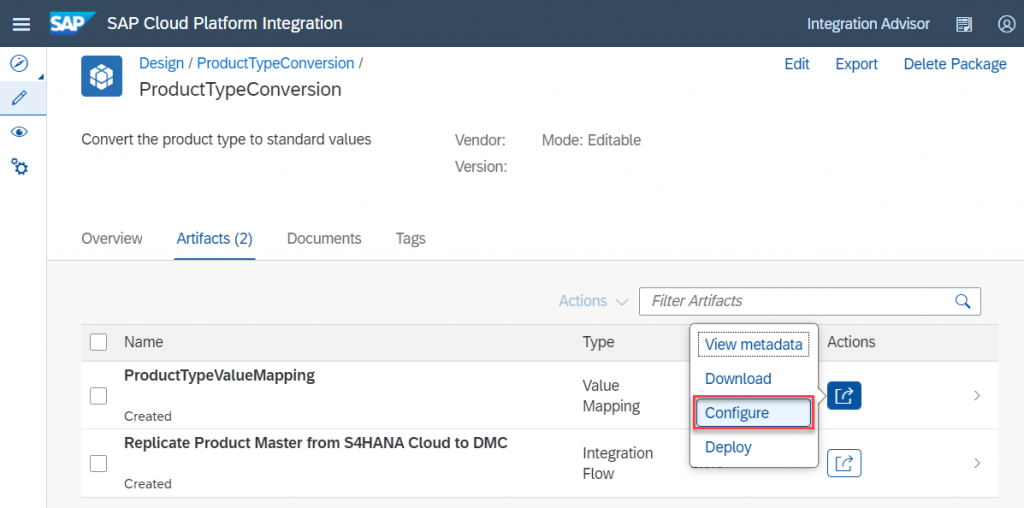Image resolution: width=1024 pixels, height=508 pixels.
Task: Check the Replicate Product Master row checkbox
Action: [99, 464]
